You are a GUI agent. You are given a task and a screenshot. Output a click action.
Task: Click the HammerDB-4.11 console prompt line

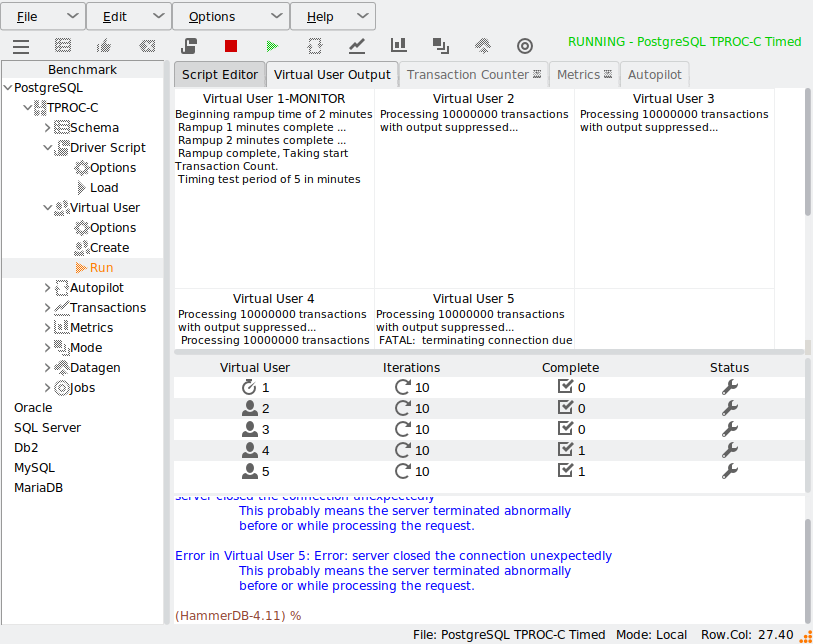[x=238, y=616]
